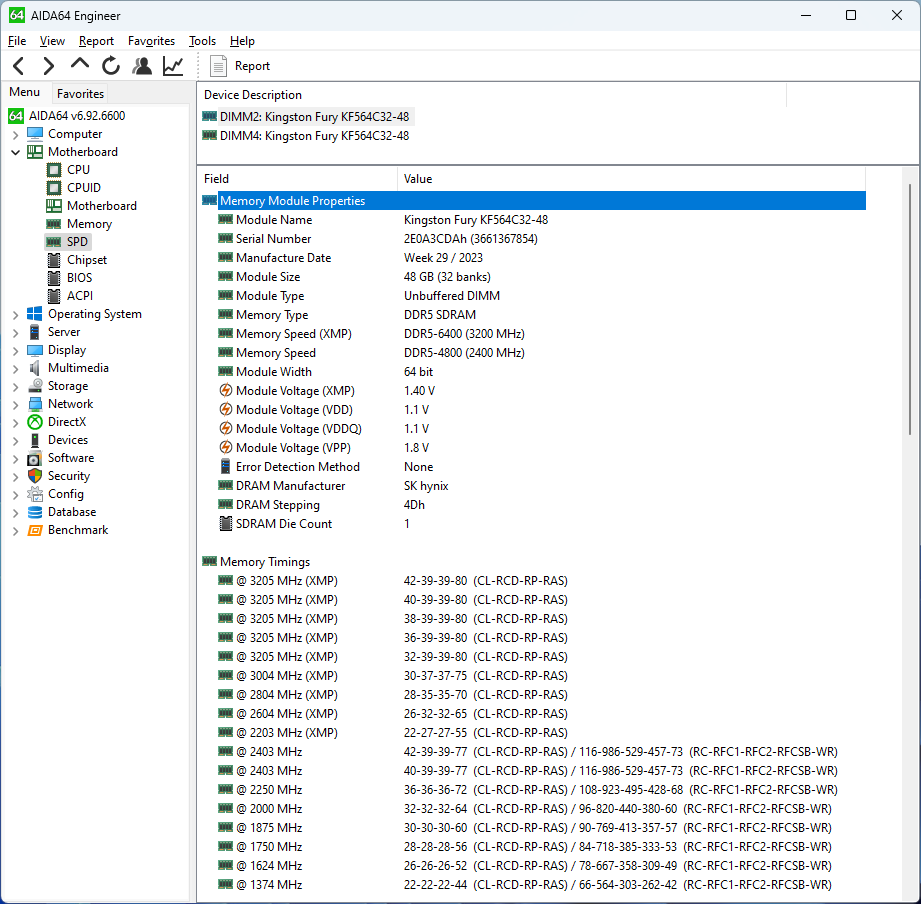Collapse the Motherboard tree node
The height and width of the screenshot is (904, 921).
point(16,152)
